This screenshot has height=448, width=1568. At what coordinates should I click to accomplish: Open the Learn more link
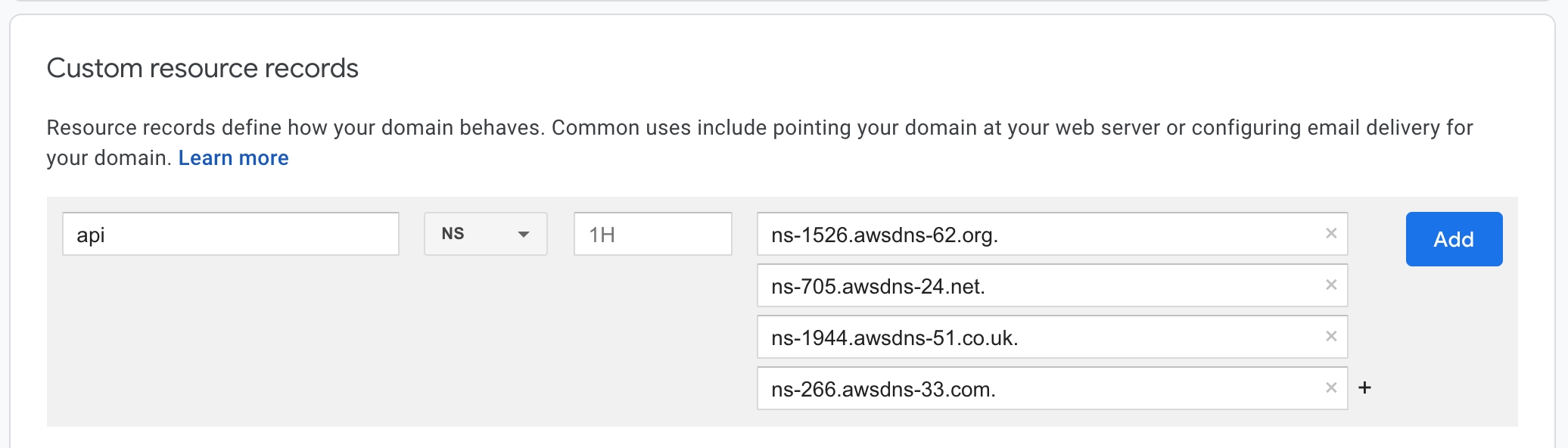click(x=233, y=158)
